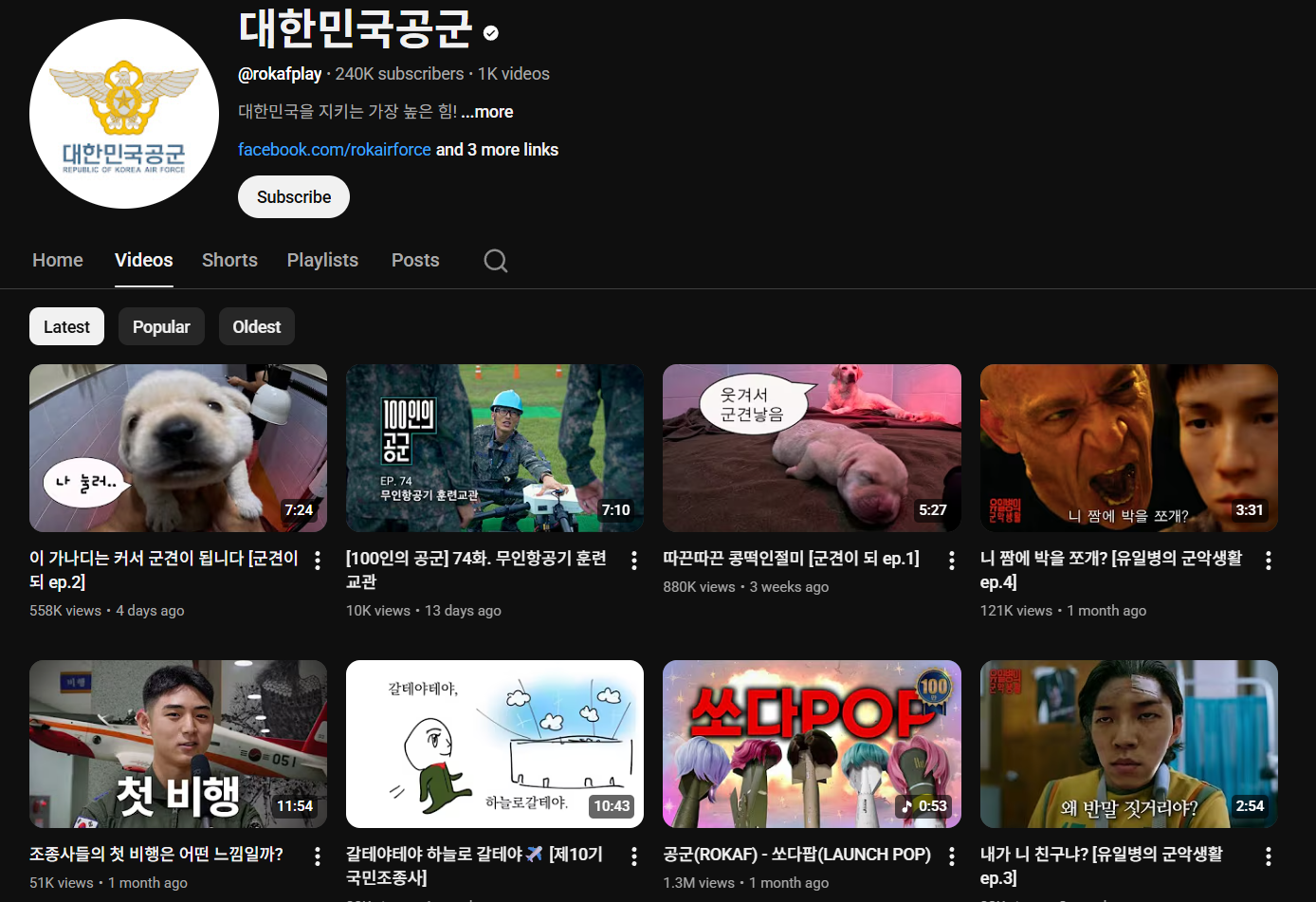The height and width of the screenshot is (902, 1316).
Task: Click the '240K subscribers' count text
Action: click(x=400, y=74)
